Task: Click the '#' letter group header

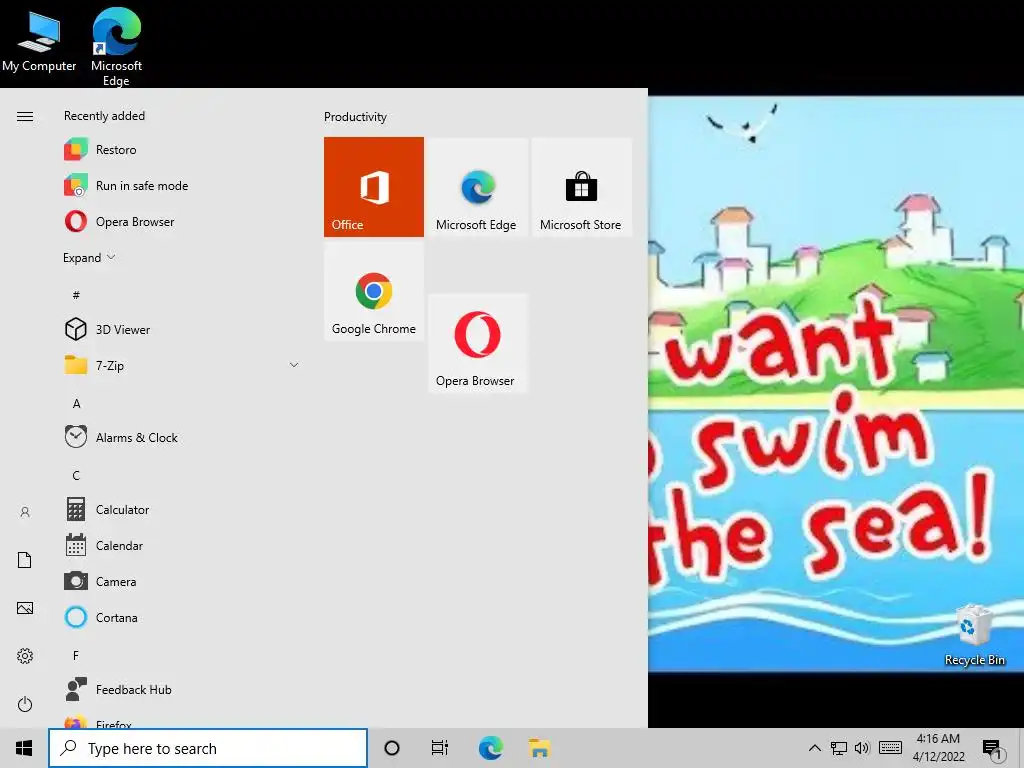Action: pos(76,295)
